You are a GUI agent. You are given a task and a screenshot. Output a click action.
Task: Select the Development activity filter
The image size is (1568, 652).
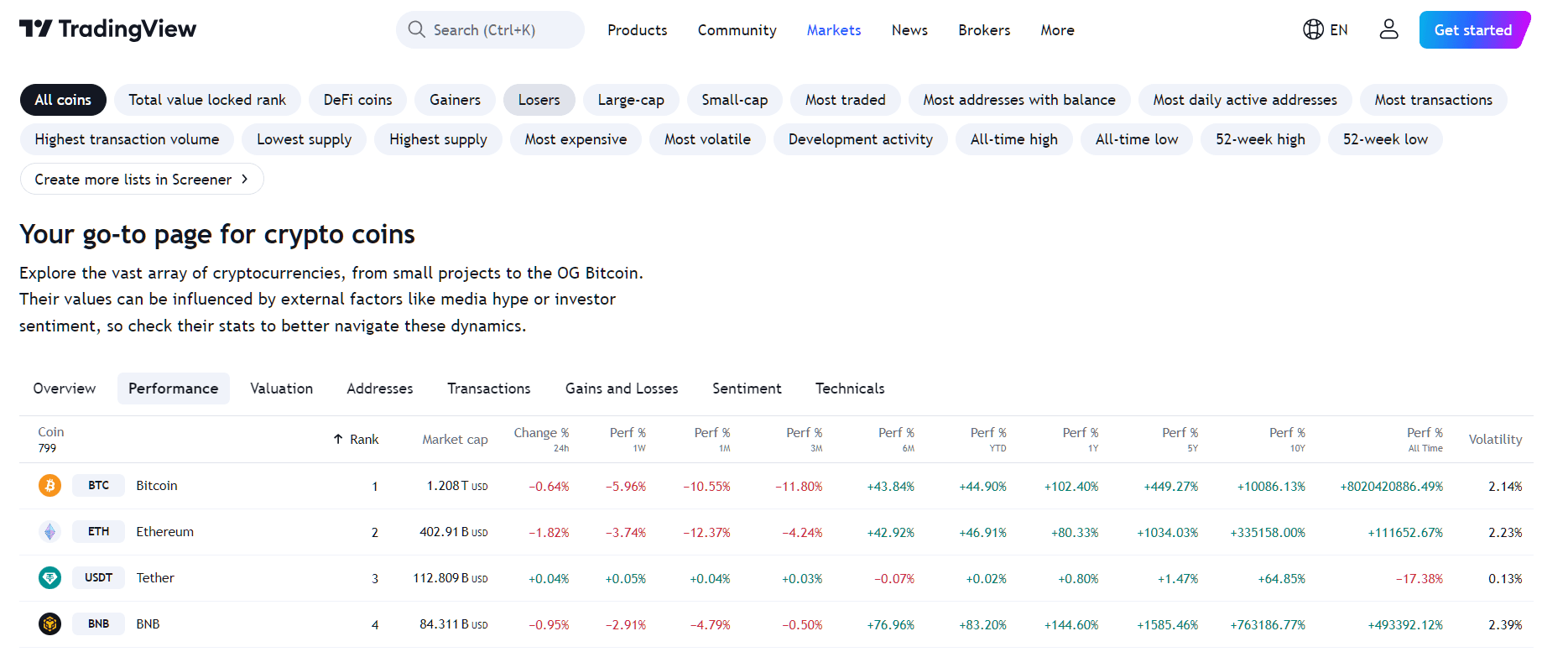click(860, 139)
